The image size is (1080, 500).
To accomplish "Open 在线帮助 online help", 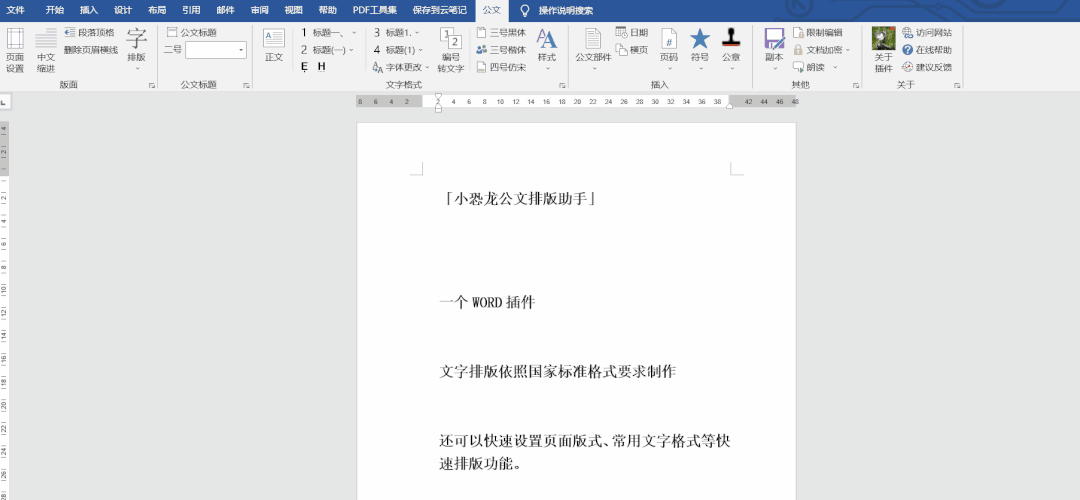I will pos(927,50).
